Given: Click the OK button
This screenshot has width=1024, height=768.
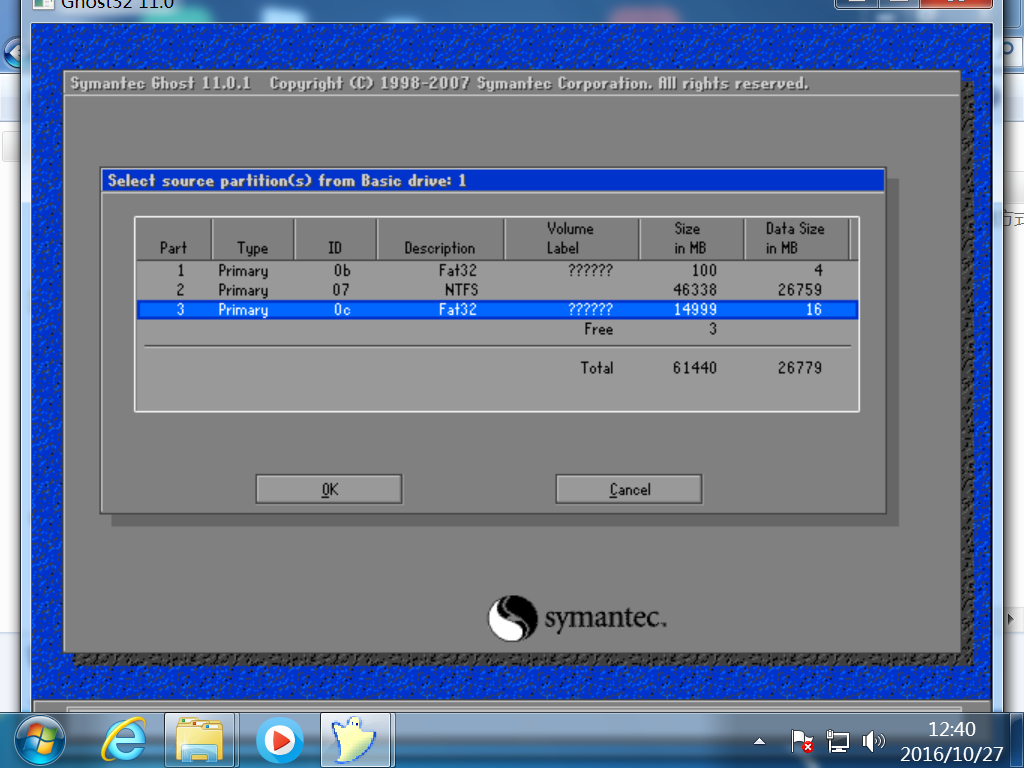Looking at the screenshot, I should tap(328, 489).
